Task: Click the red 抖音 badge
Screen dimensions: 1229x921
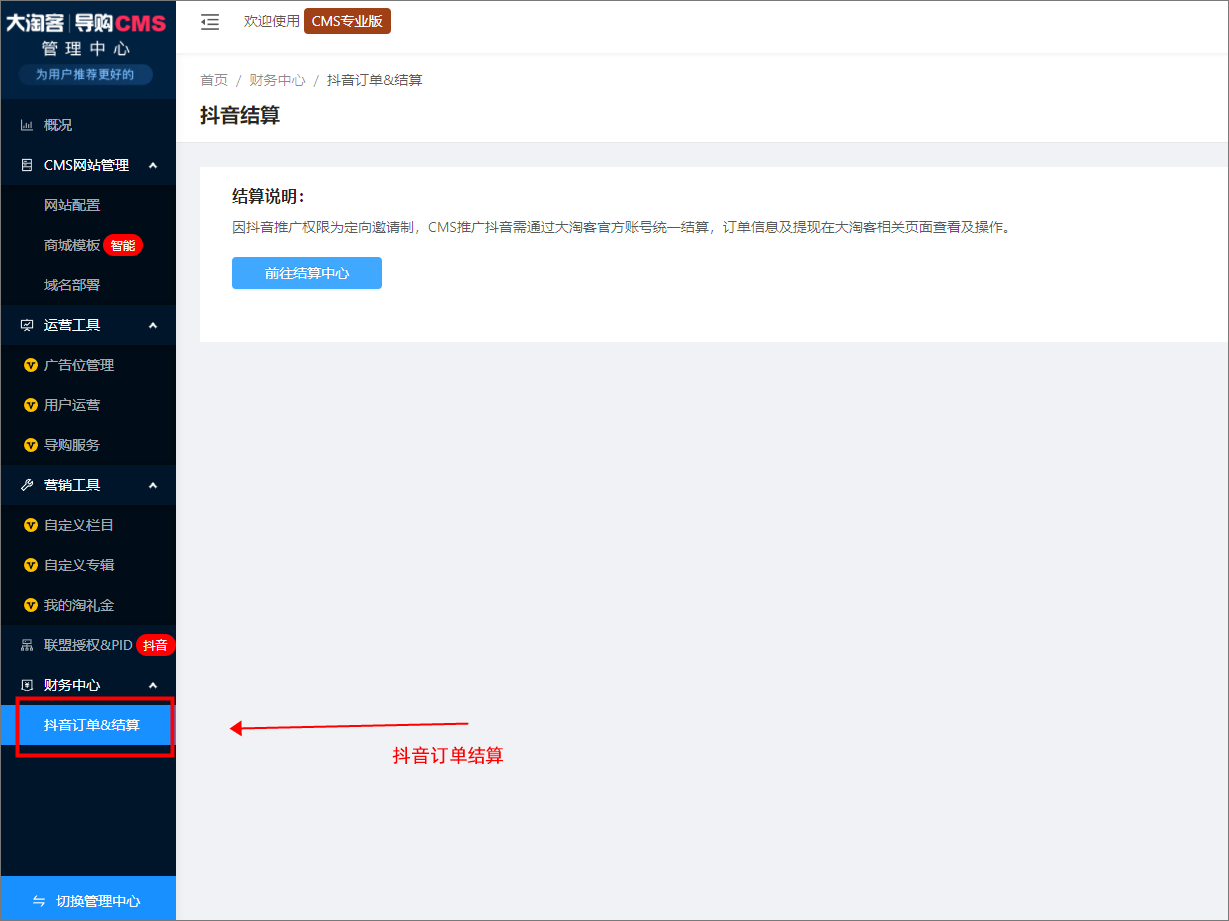Action: coord(155,645)
